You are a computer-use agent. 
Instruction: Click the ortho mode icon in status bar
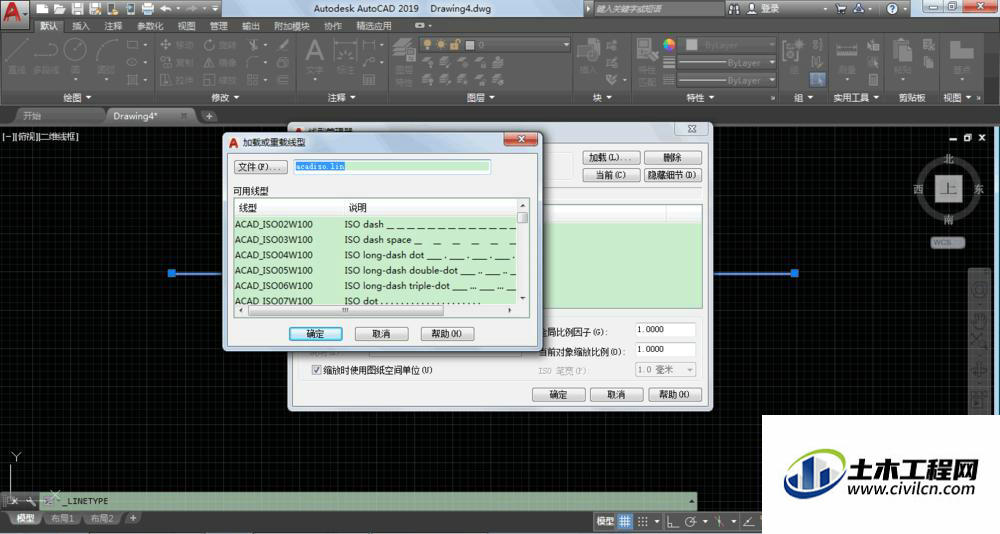(672, 521)
